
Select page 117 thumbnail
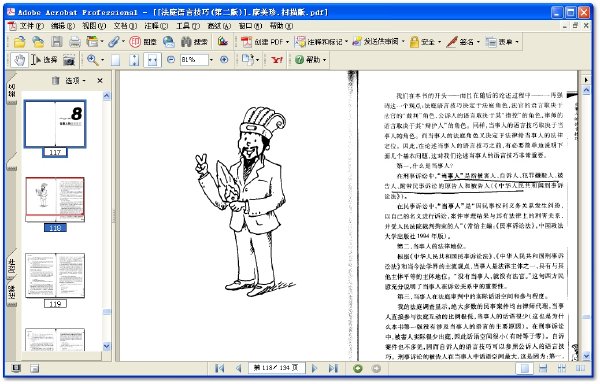click(x=55, y=124)
